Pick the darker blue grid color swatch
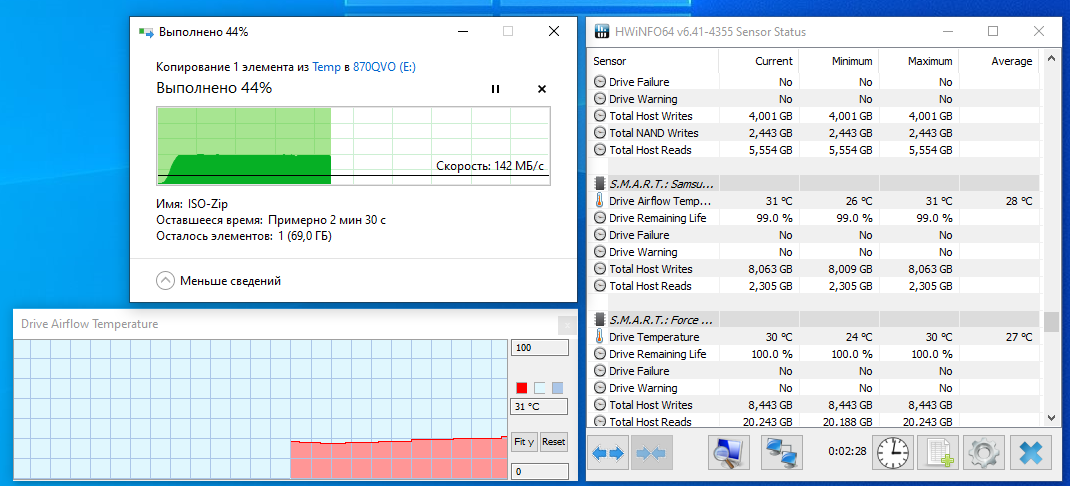 pos(558,388)
